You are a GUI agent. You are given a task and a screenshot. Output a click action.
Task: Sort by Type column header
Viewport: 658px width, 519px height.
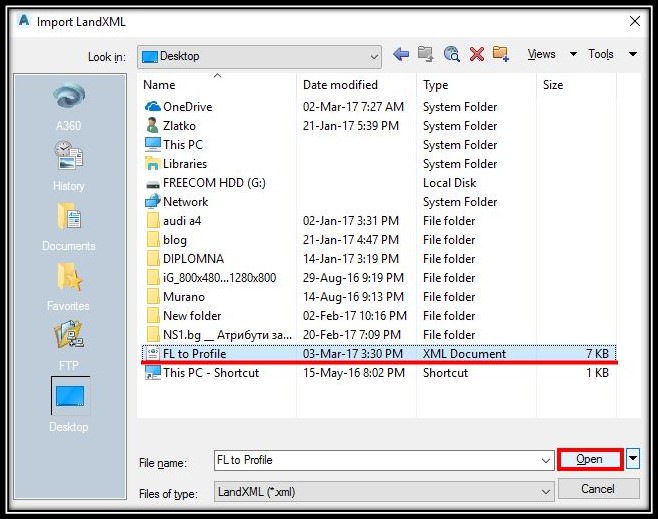pos(476,85)
